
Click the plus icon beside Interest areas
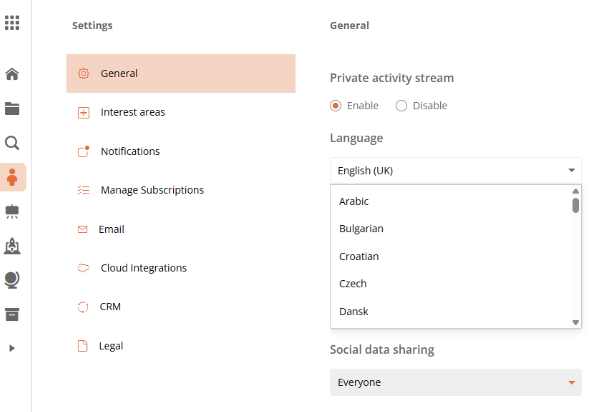83,113
